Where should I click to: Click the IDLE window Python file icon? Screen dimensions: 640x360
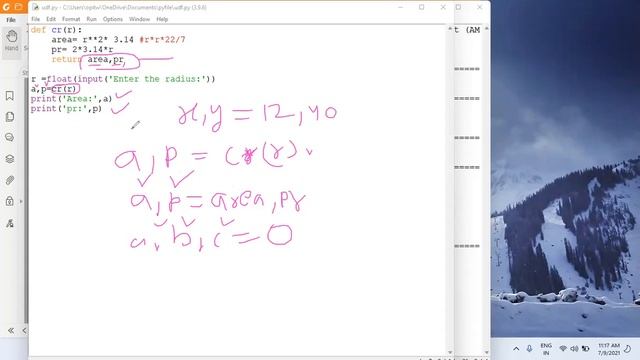35,7
